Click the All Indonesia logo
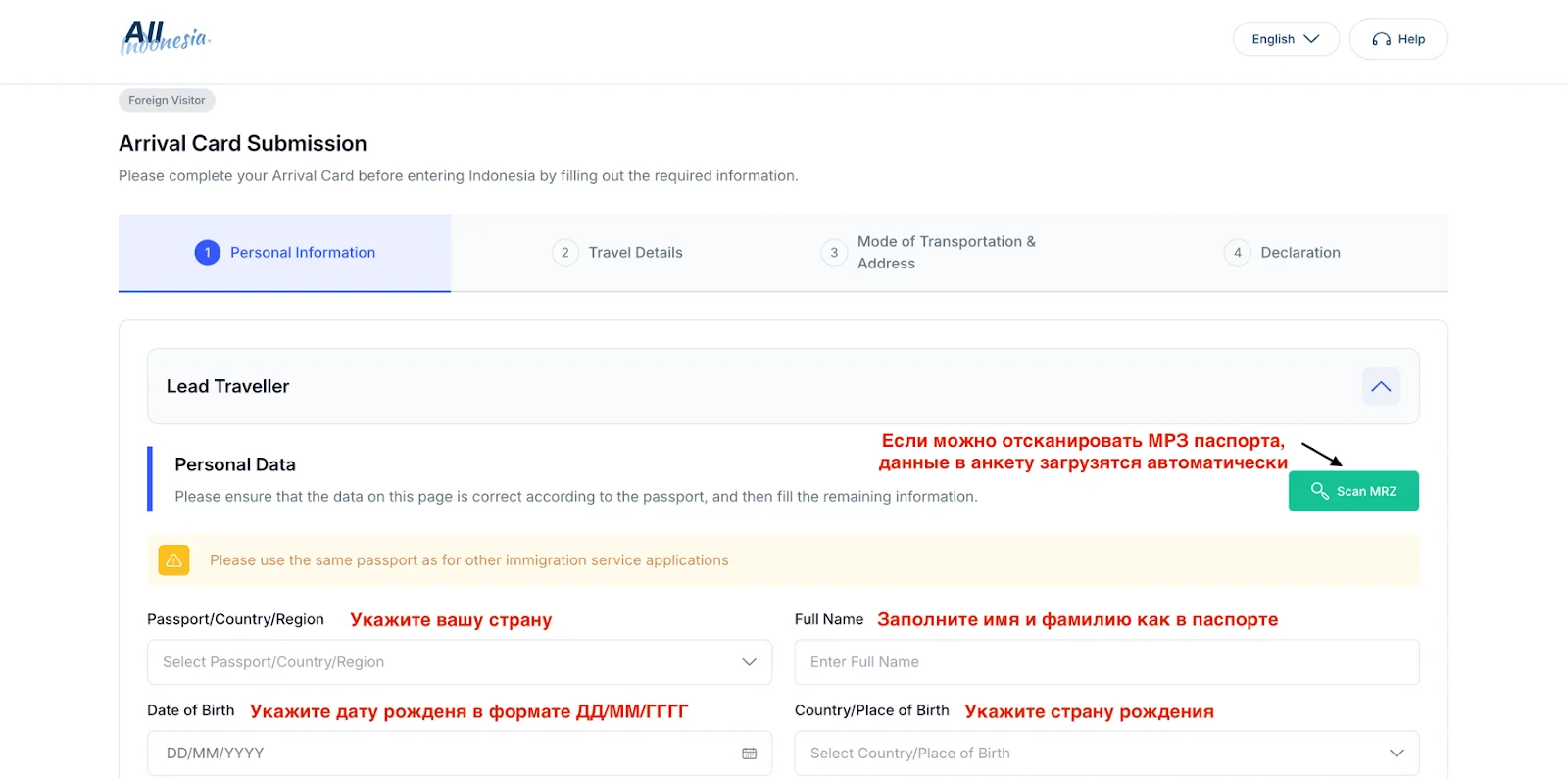Image resolution: width=1568 pixels, height=778 pixels. (165, 38)
